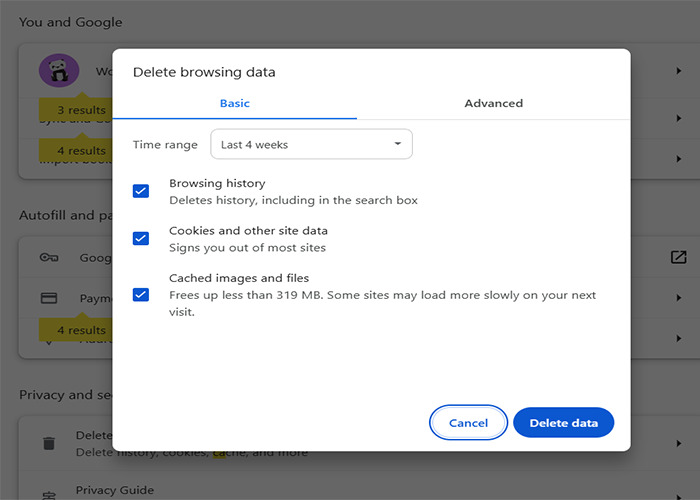Viewport: 700px width, 500px height.
Task: Click the key icon for Password Manager
Action: tap(49, 257)
